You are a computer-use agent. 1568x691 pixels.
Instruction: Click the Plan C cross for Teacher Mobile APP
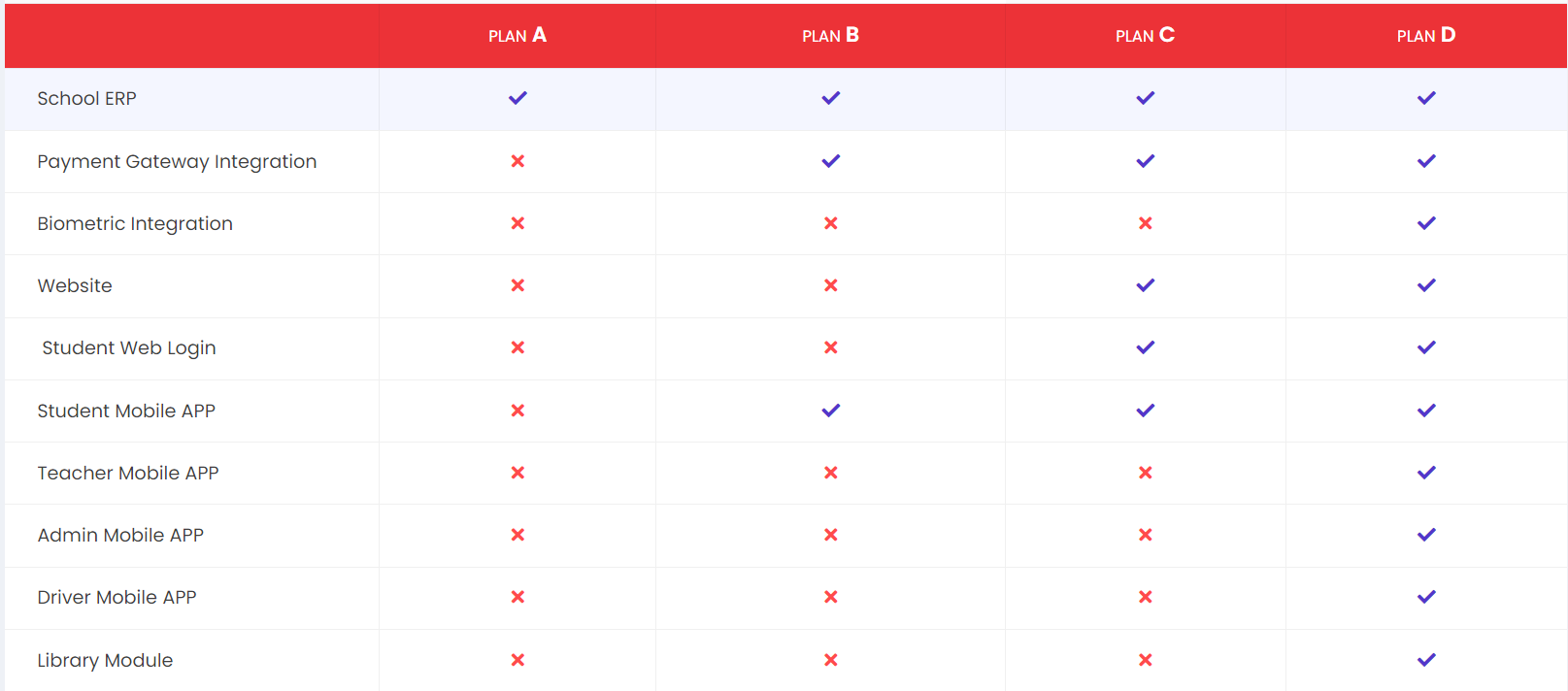1145,473
